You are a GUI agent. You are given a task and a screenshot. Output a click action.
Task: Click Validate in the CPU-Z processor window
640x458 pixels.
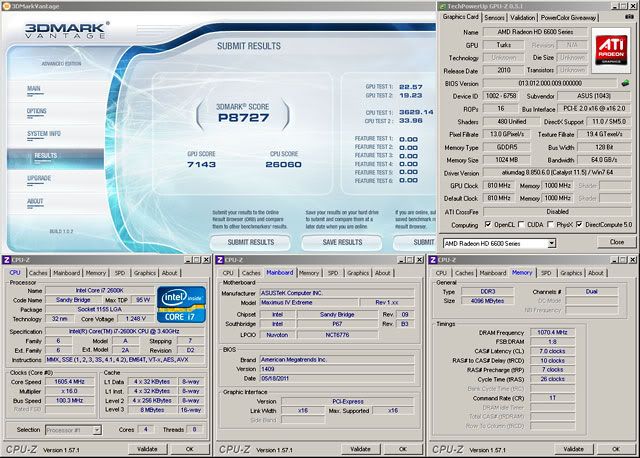[x=147, y=449]
